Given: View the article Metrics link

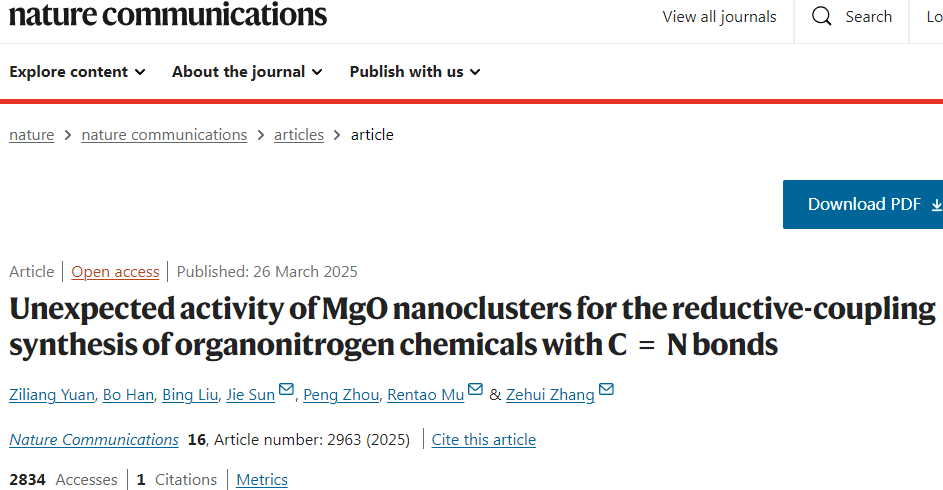Looking at the screenshot, I should (x=262, y=480).
